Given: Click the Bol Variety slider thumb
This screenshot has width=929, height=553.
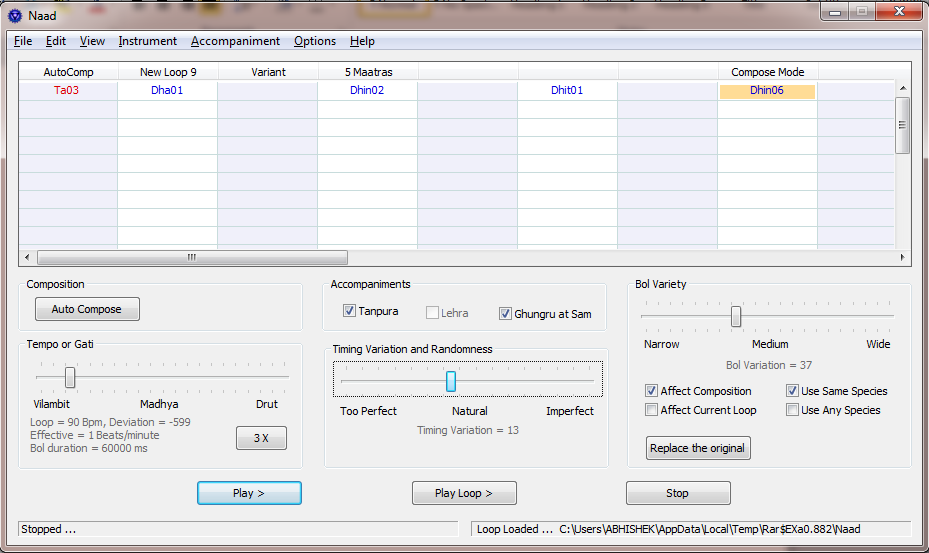Looking at the screenshot, I should [736, 316].
